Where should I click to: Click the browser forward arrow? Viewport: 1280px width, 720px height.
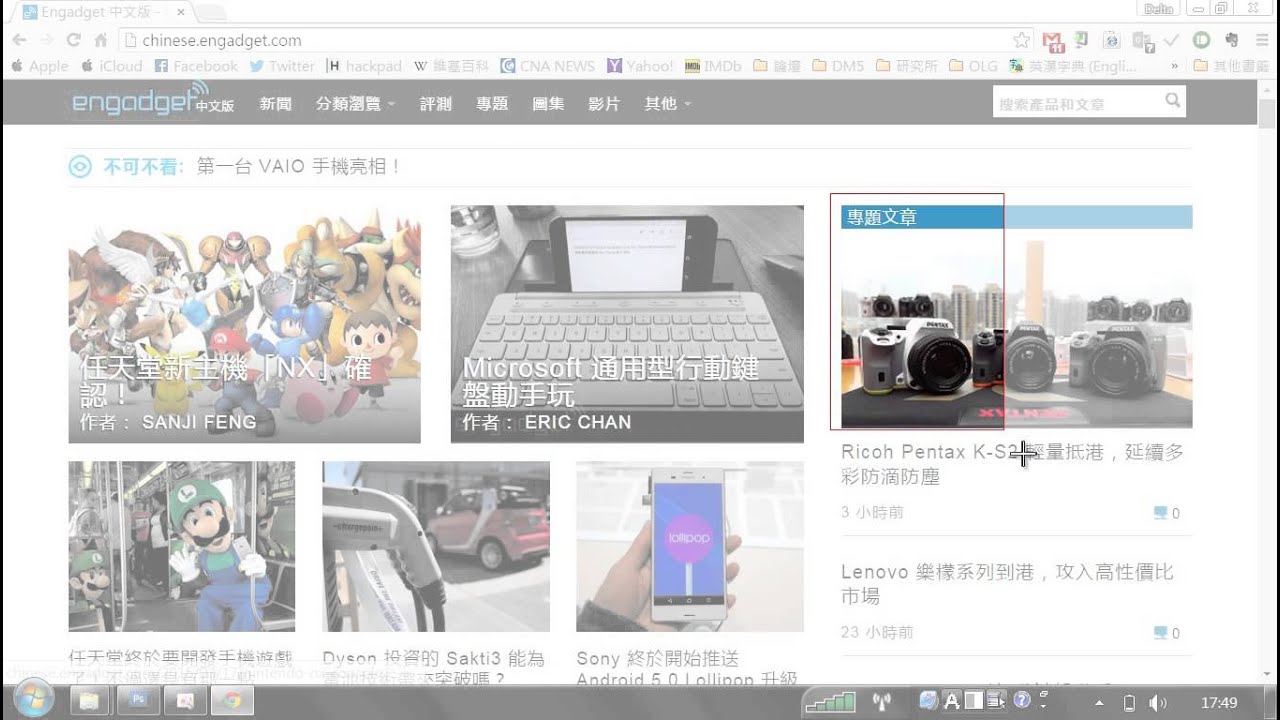46,41
